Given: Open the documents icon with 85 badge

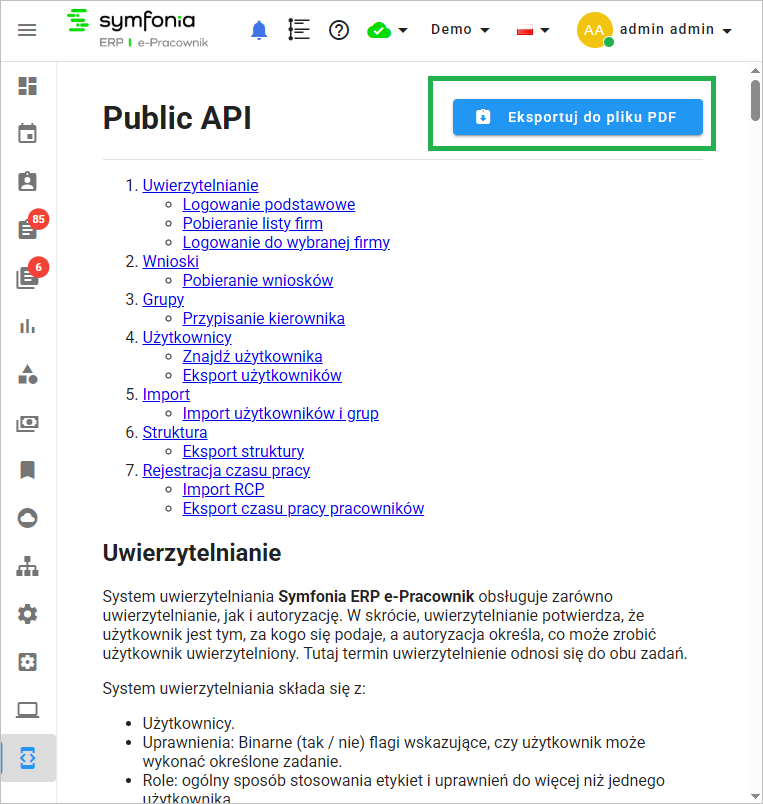Looking at the screenshot, I should click(x=28, y=229).
